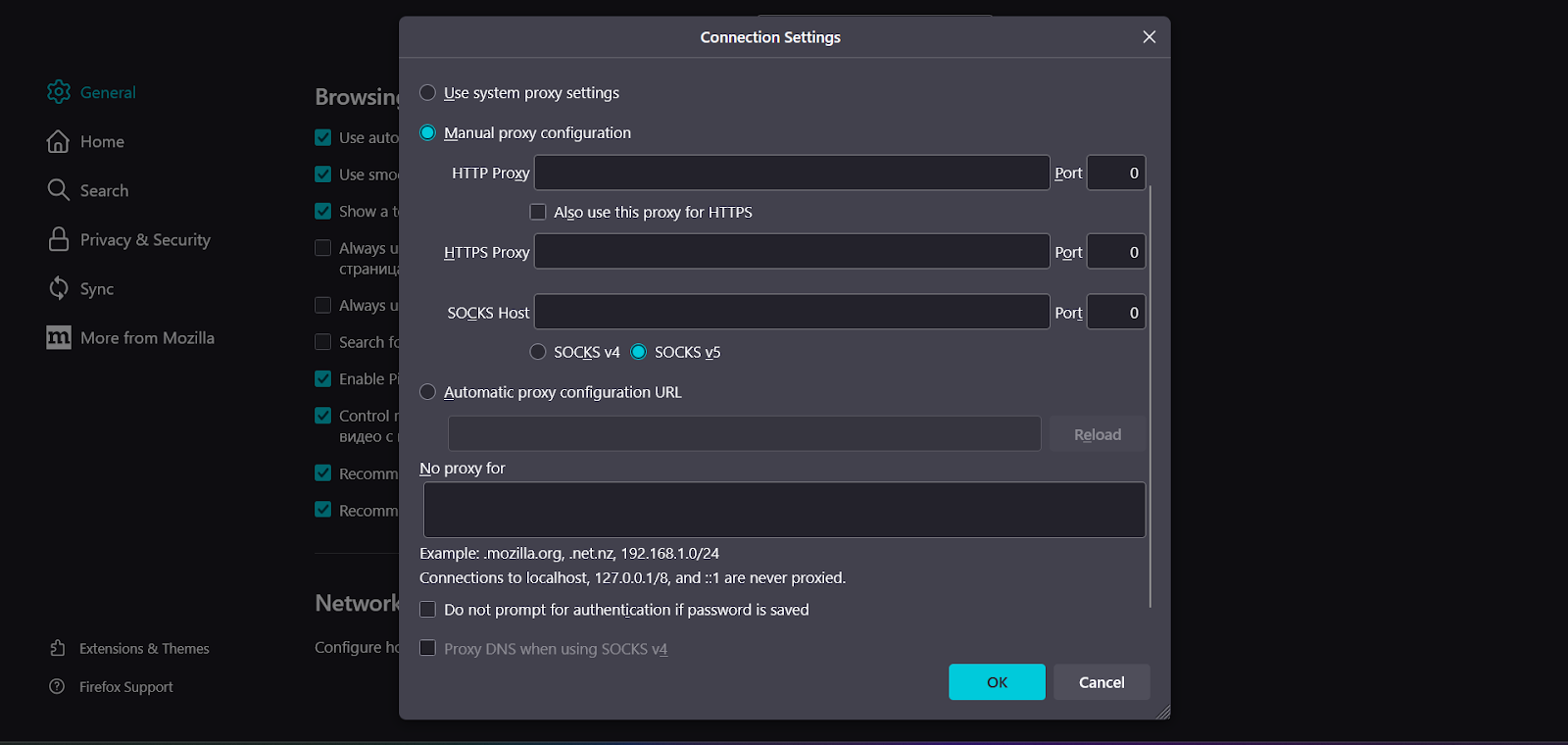
Task: Select Automatic proxy configuration URL option
Action: [427, 391]
